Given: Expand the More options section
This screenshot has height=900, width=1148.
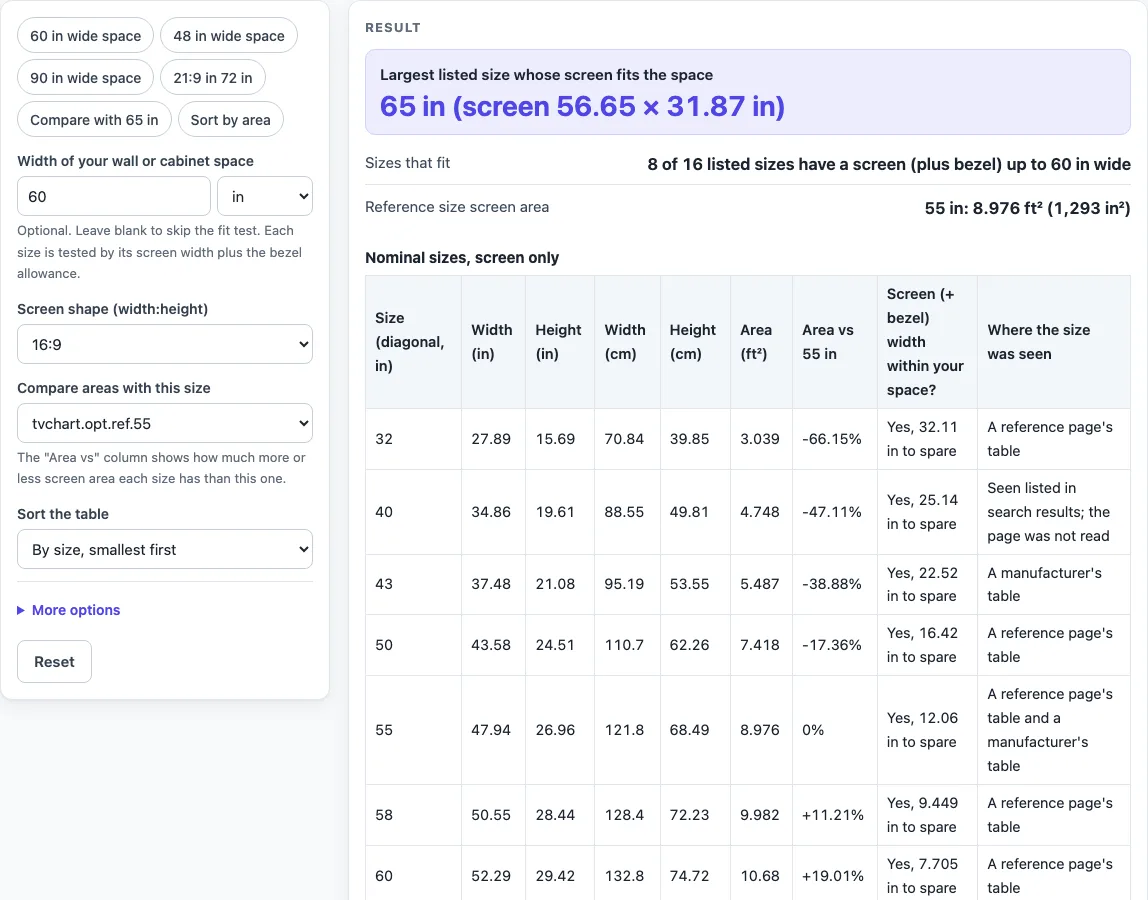Looking at the screenshot, I should [69, 610].
